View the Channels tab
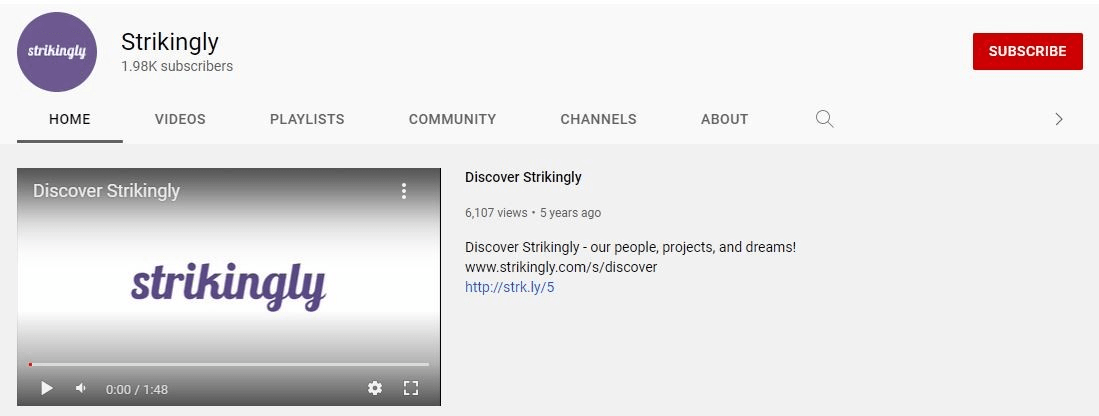 tap(598, 119)
